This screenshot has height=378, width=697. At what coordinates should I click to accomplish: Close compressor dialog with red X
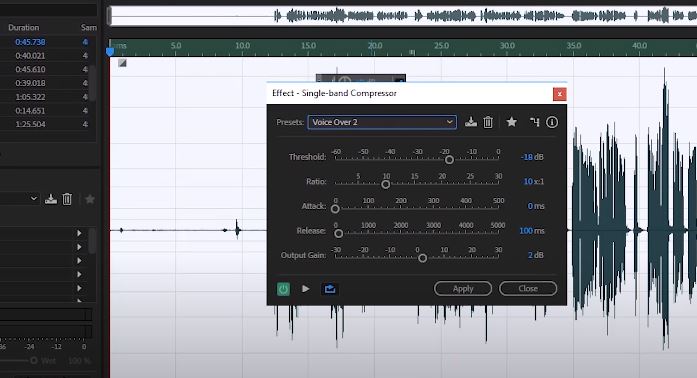tap(559, 94)
